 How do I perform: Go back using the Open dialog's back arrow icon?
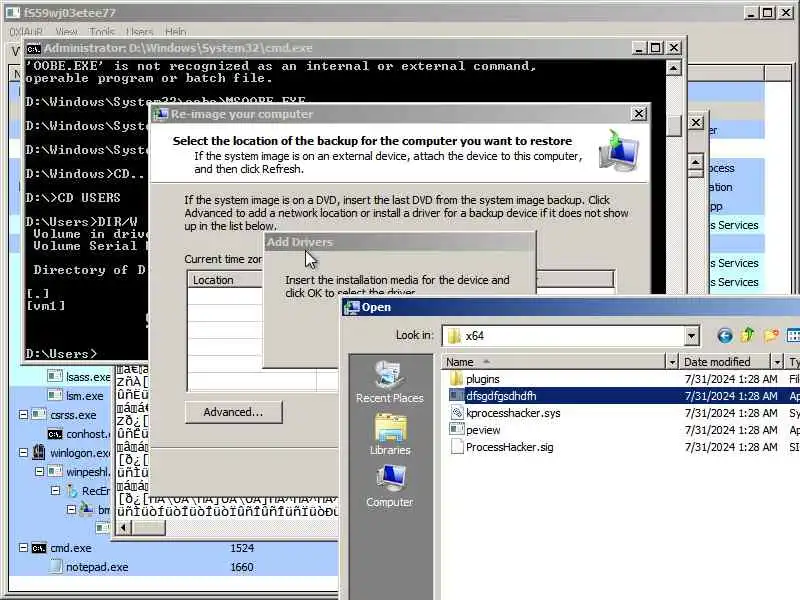(x=724, y=335)
